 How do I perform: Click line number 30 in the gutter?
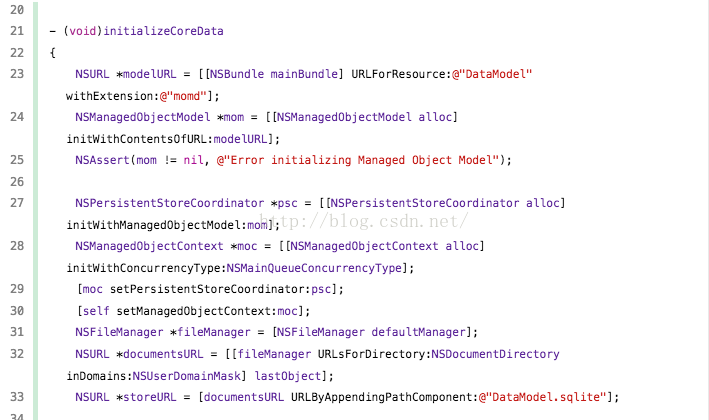(x=17, y=311)
